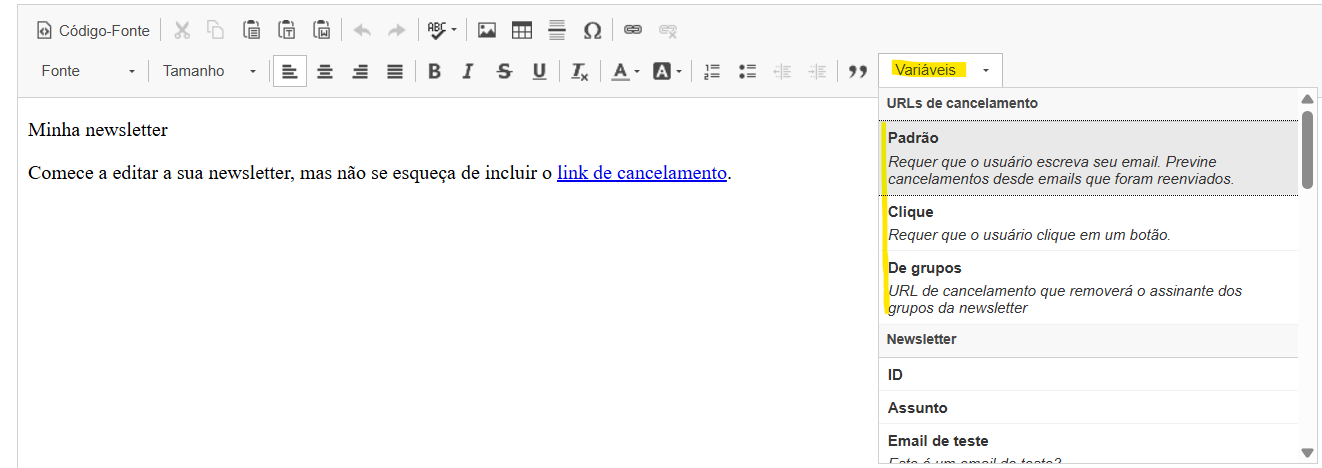Open the ABC spell check dropdown

tap(442, 30)
